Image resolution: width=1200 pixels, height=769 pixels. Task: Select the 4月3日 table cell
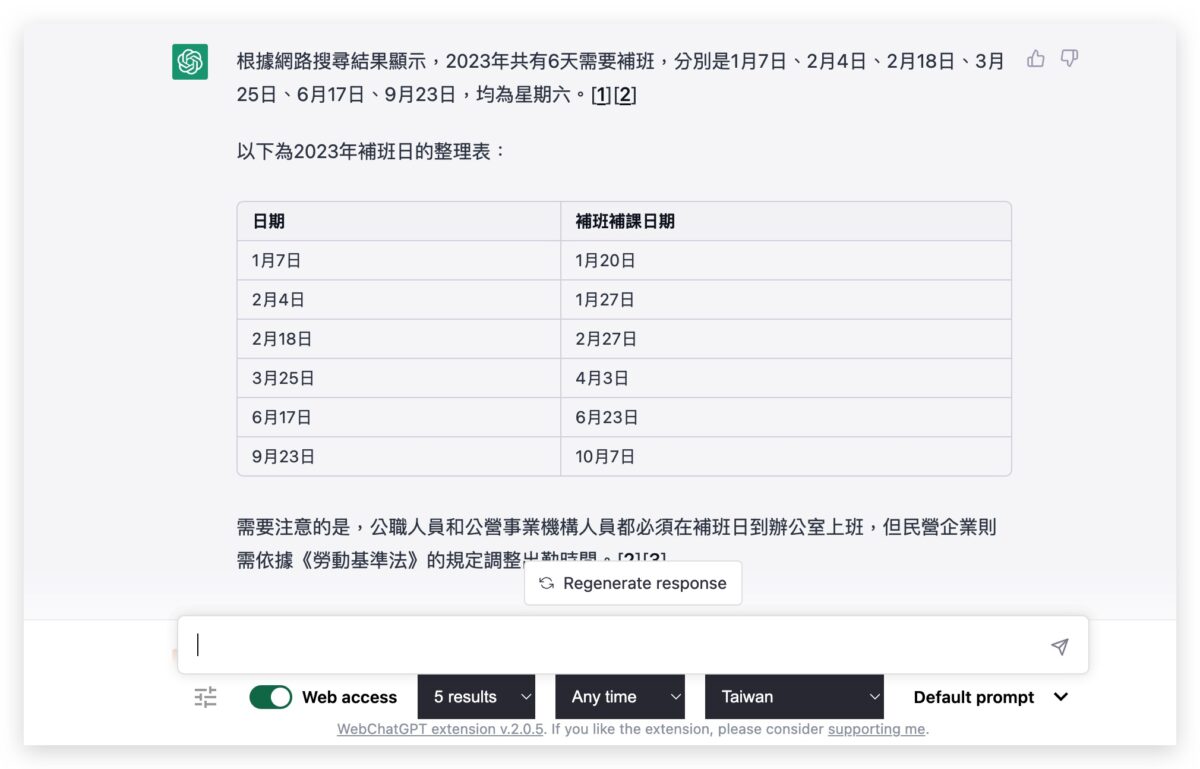coord(786,378)
